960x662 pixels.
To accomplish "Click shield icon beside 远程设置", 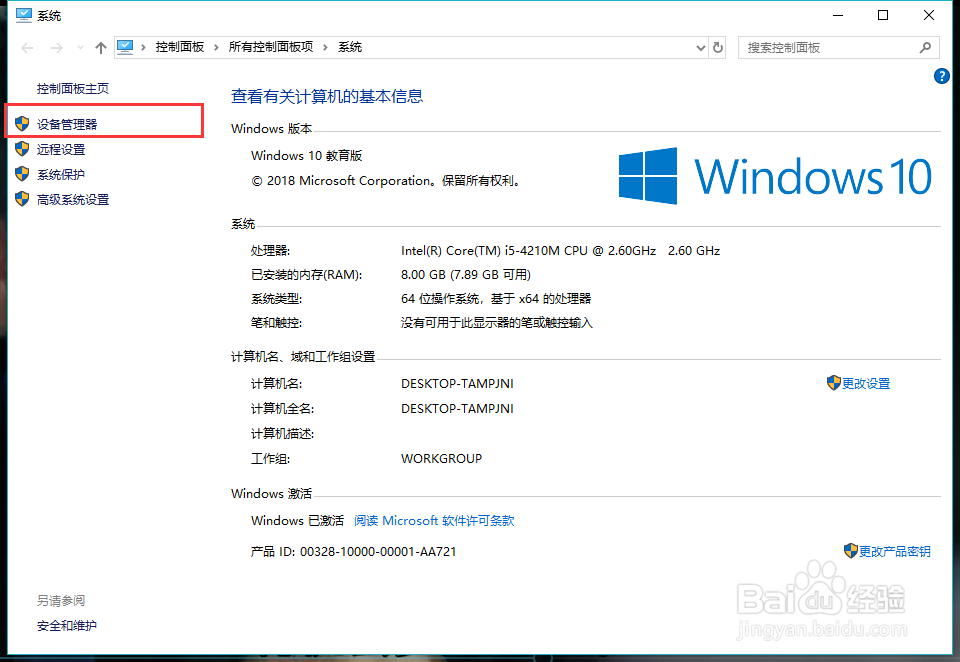I will [x=22, y=149].
